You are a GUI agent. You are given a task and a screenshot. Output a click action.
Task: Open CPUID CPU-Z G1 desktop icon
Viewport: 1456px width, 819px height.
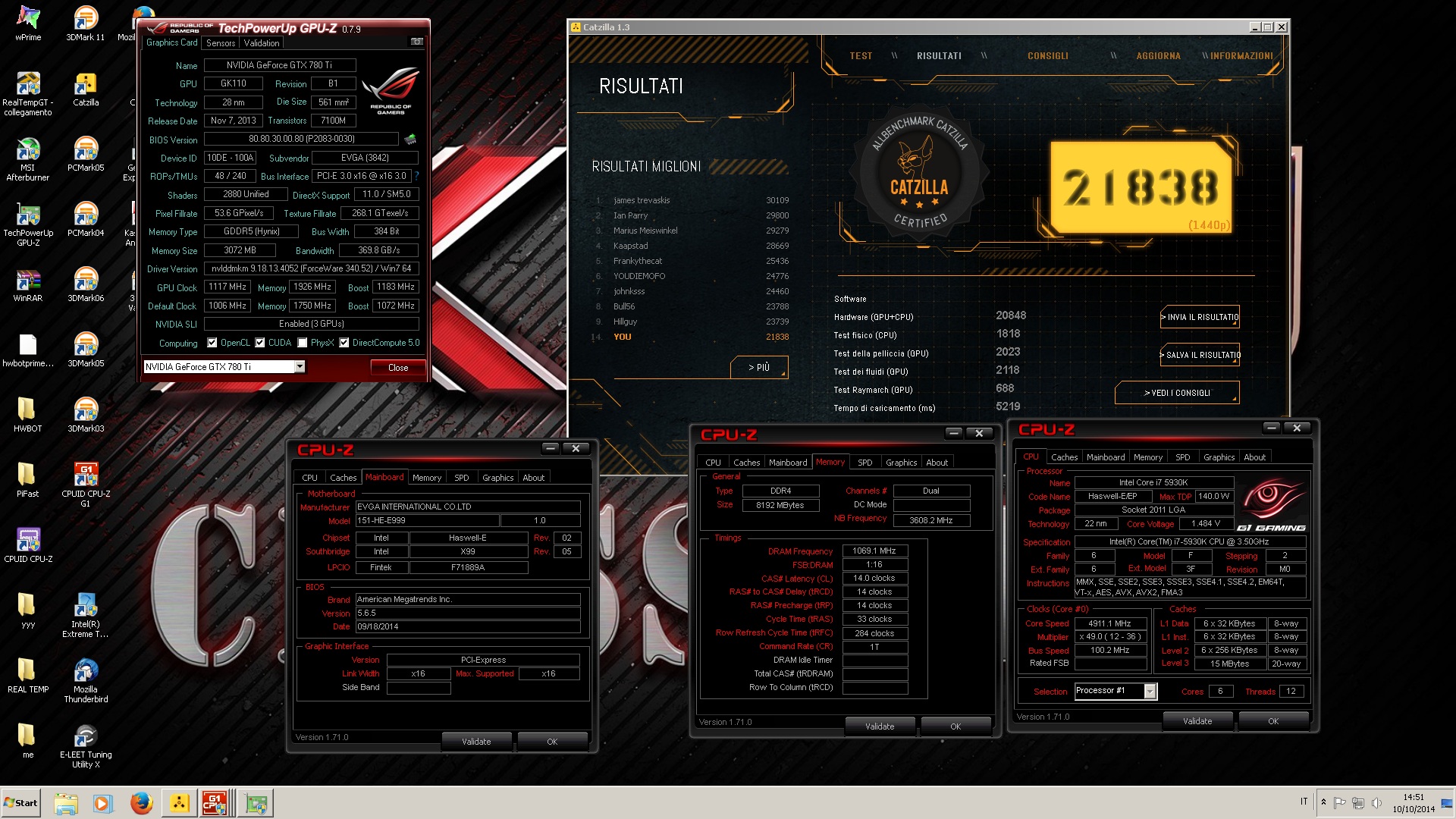(86, 485)
